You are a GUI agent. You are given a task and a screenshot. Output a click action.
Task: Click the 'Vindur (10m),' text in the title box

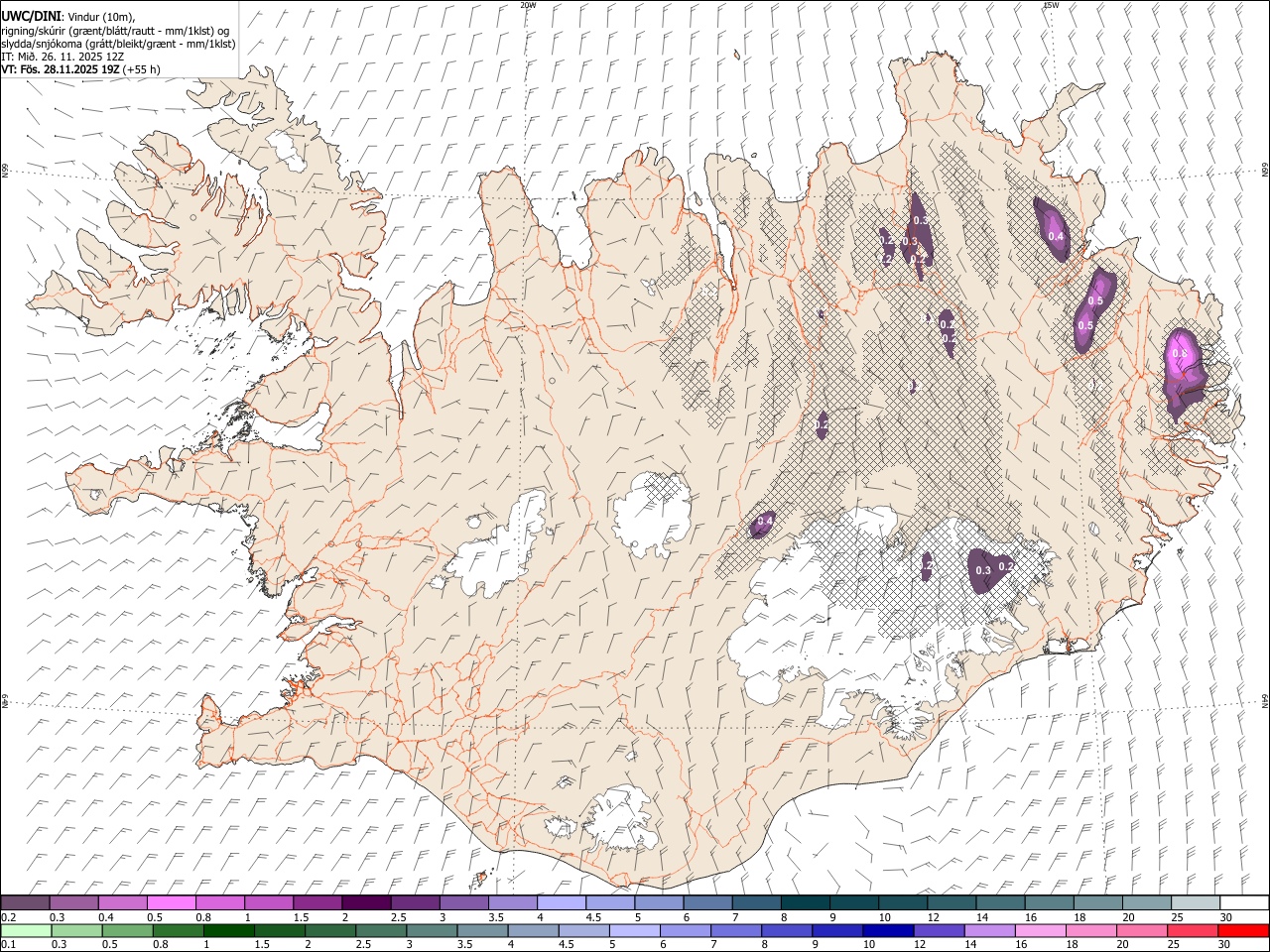[x=99, y=17]
